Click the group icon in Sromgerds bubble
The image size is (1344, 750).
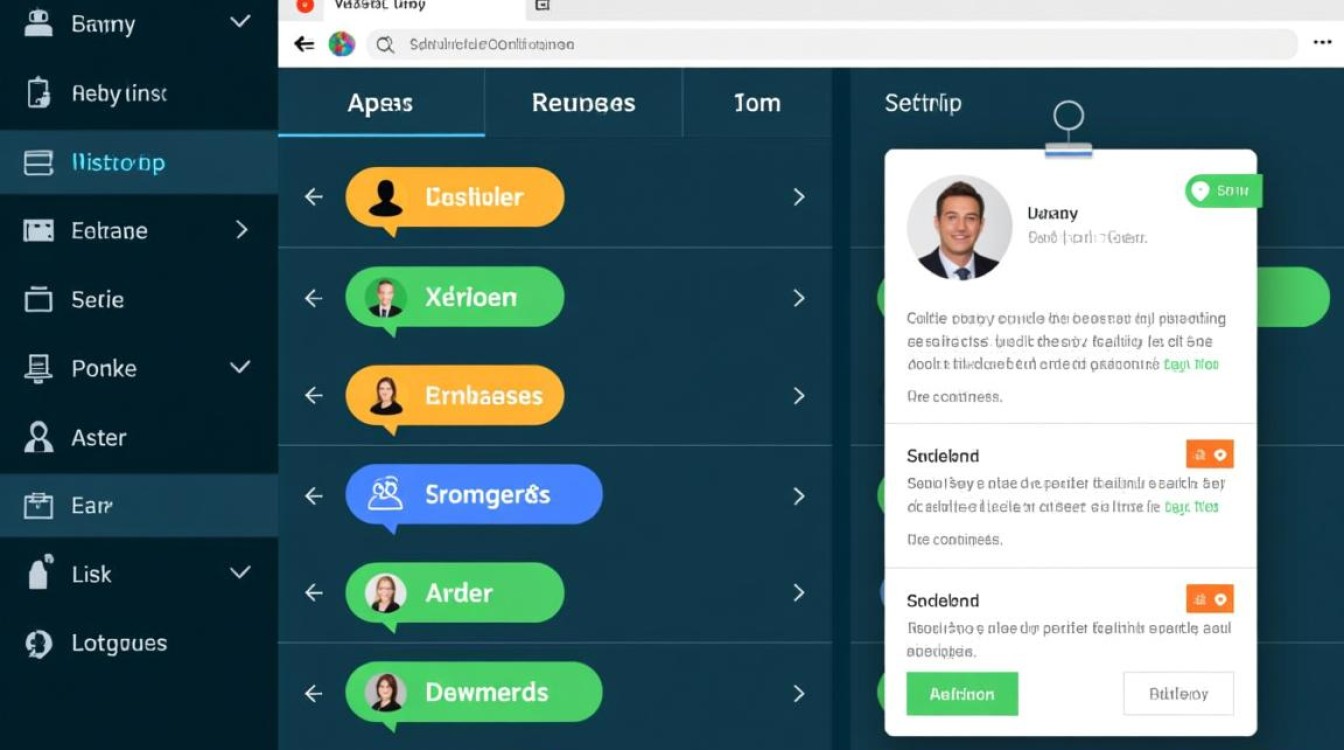[385, 494]
